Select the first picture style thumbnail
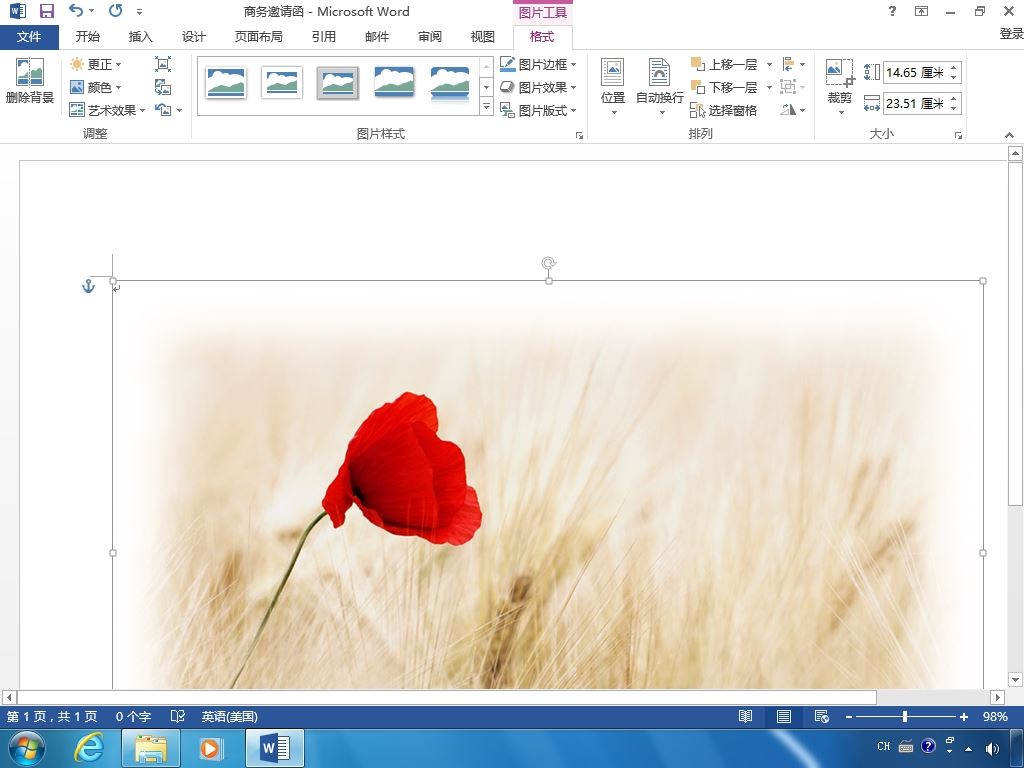Viewport: 1024px width, 768px height. pyautogui.click(x=226, y=83)
